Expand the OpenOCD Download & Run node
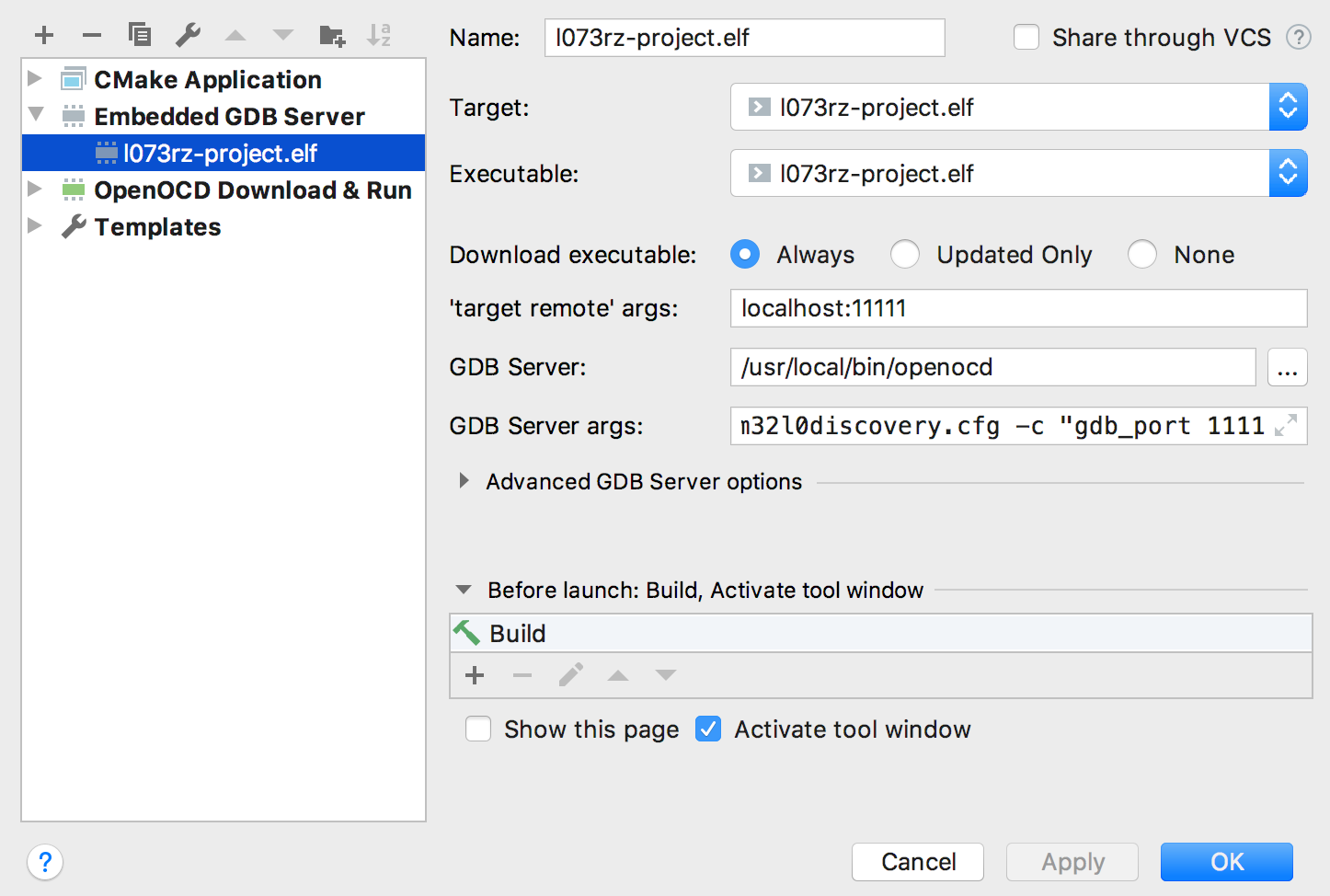This screenshot has width=1330, height=896. click(x=35, y=190)
